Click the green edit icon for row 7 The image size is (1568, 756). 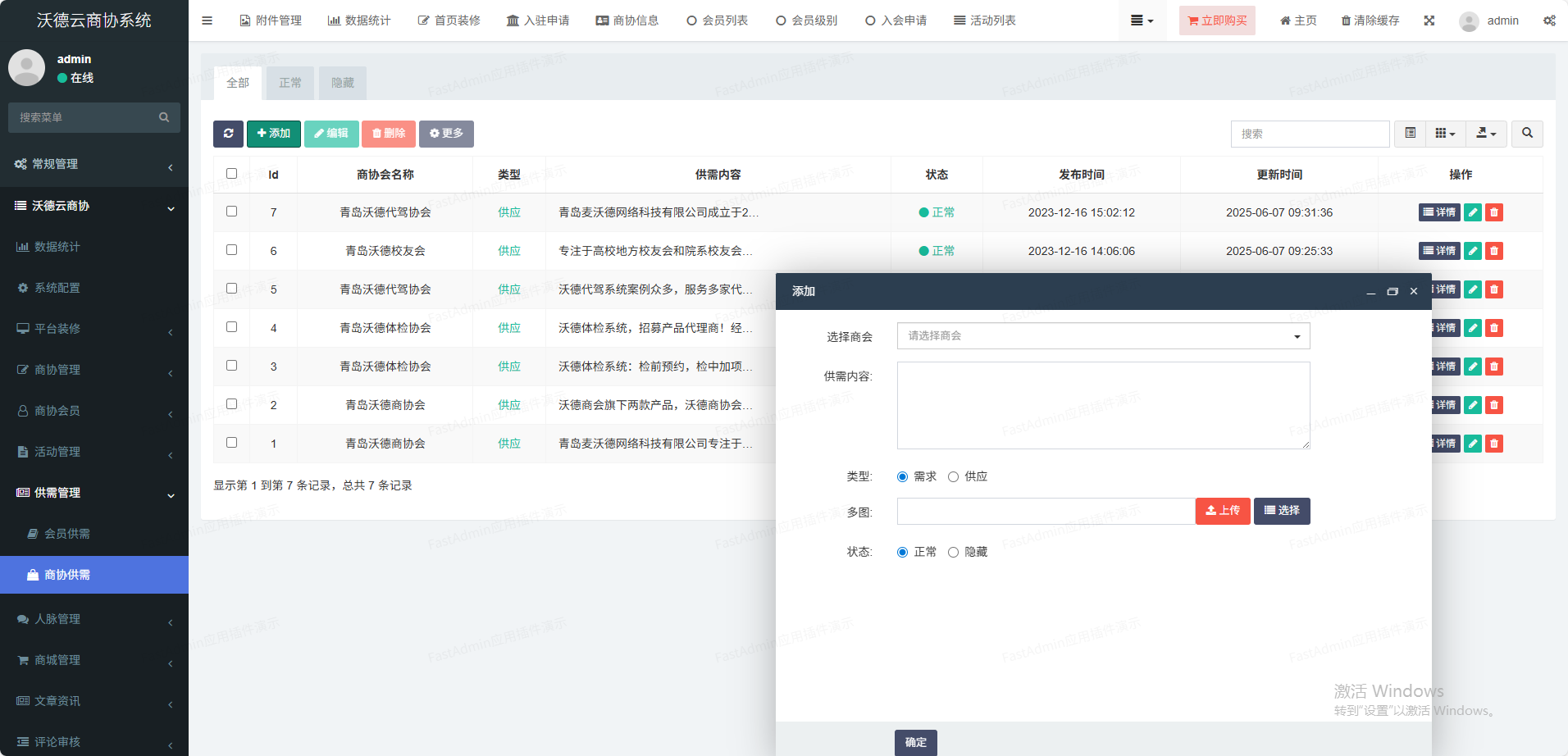point(1473,212)
